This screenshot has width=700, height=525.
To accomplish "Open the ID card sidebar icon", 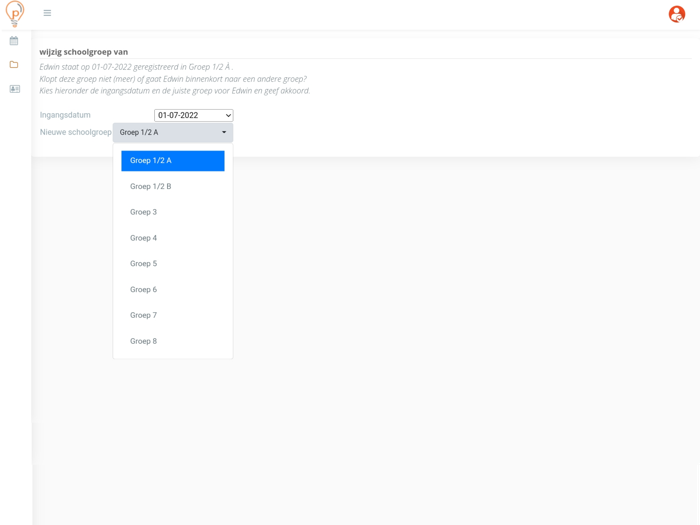I will [15, 89].
